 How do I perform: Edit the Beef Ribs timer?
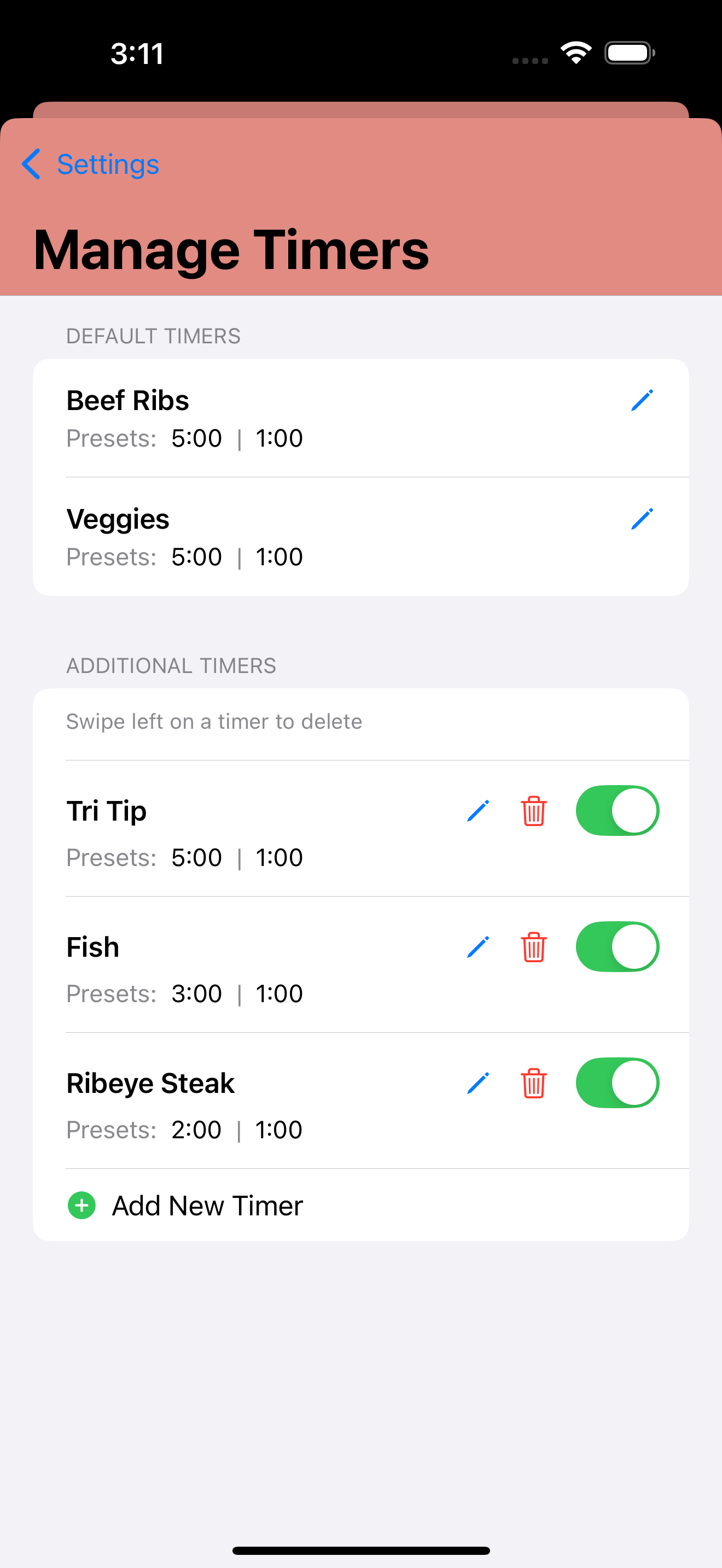click(642, 401)
